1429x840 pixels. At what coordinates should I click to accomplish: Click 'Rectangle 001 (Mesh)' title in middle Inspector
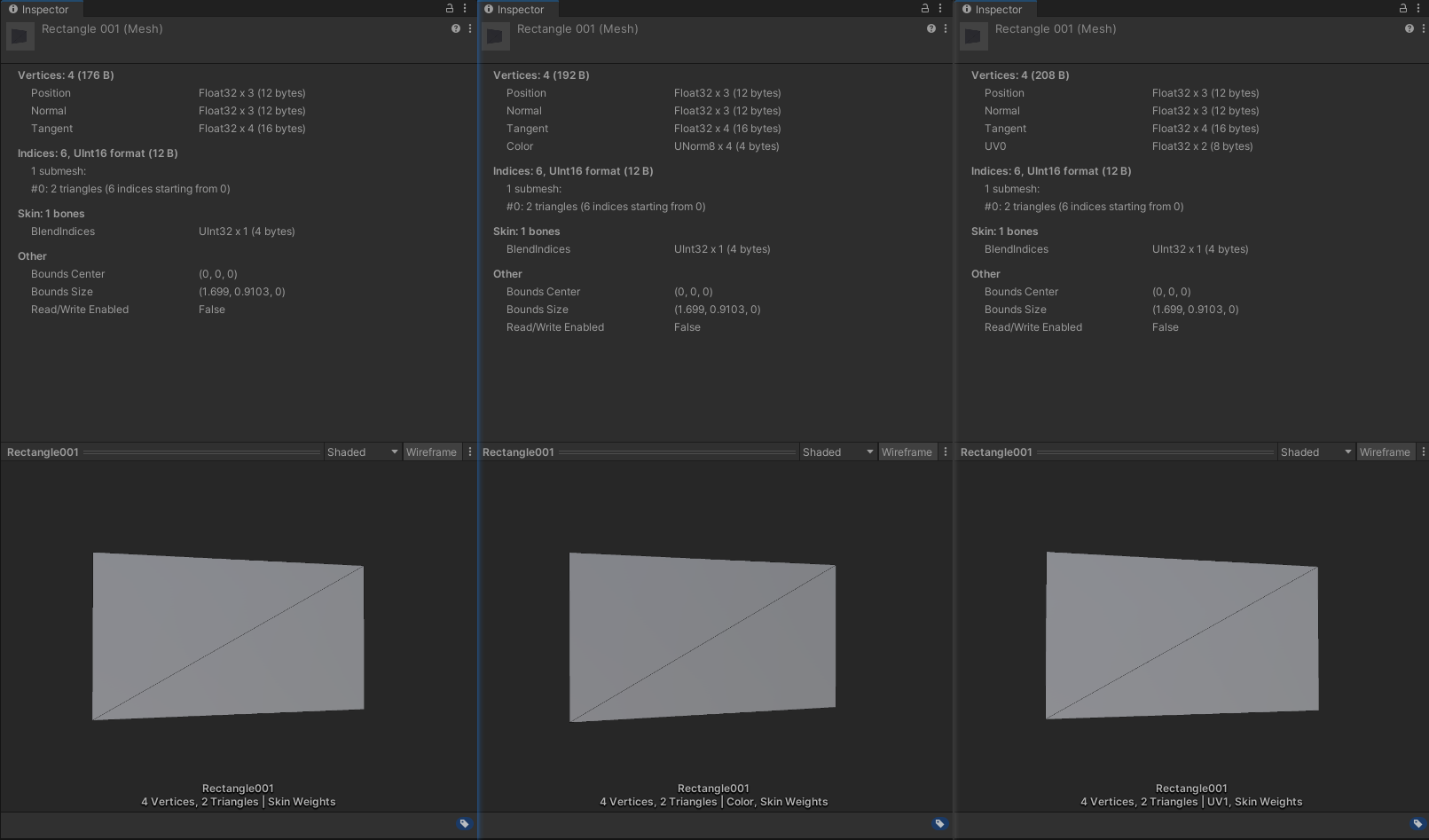(577, 28)
